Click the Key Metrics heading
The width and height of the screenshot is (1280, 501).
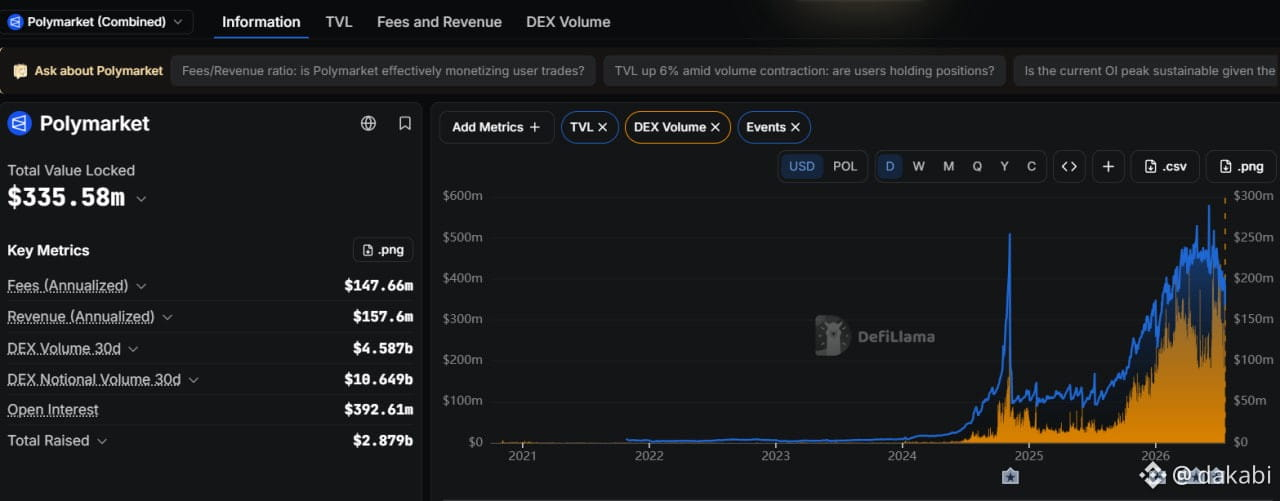(x=48, y=250)
